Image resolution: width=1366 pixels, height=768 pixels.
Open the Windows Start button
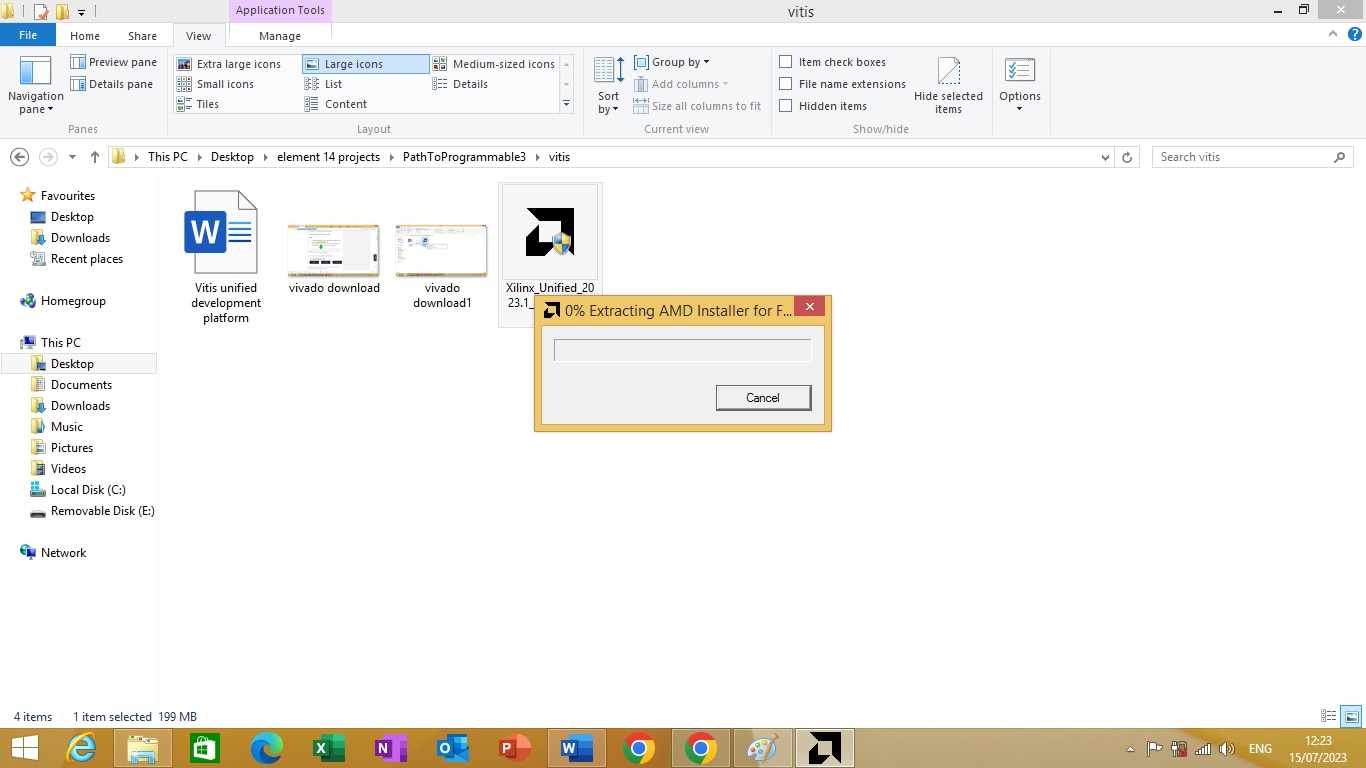point(25,748)
